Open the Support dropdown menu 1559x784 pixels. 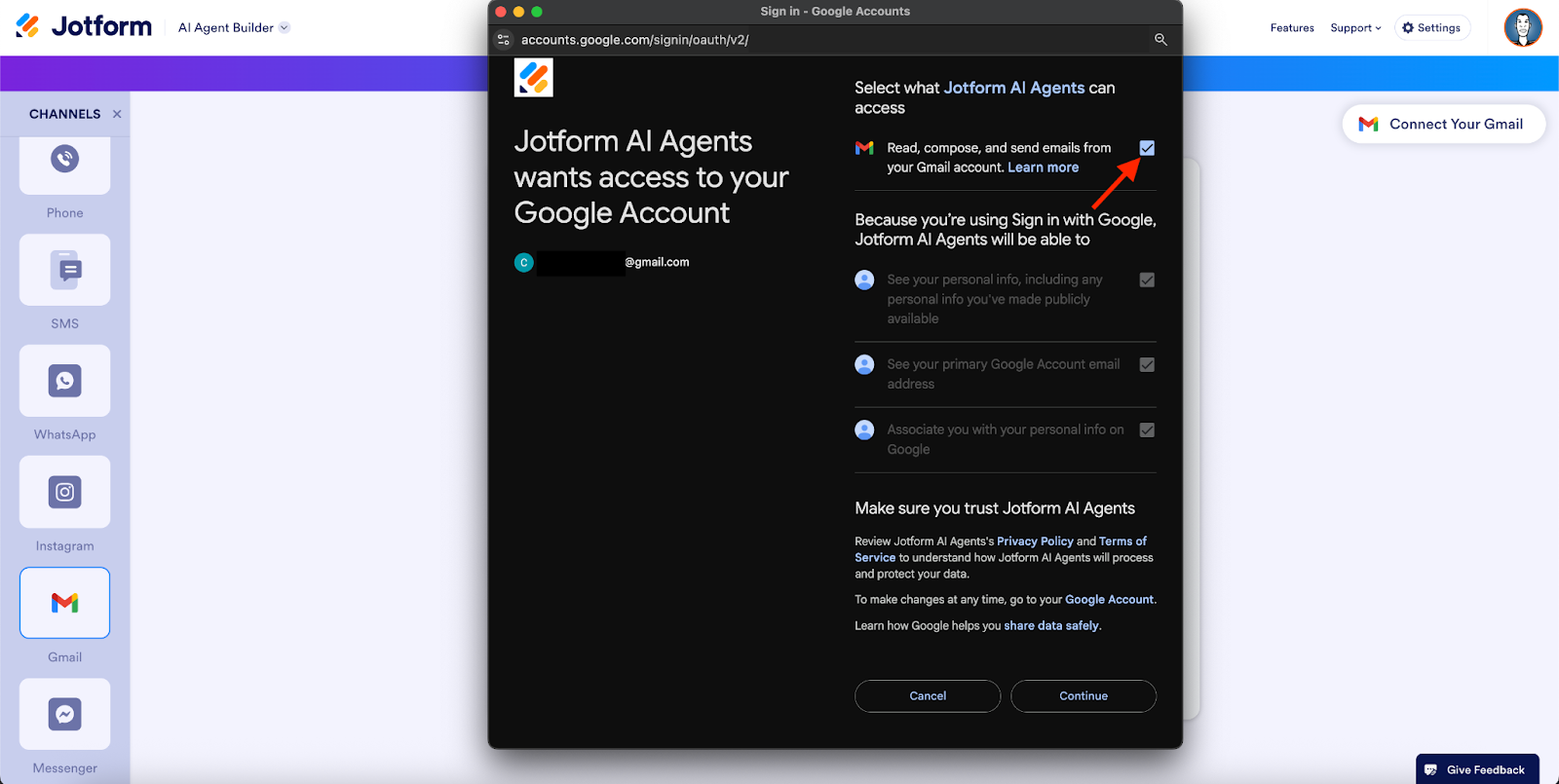tap(1355, 28)
